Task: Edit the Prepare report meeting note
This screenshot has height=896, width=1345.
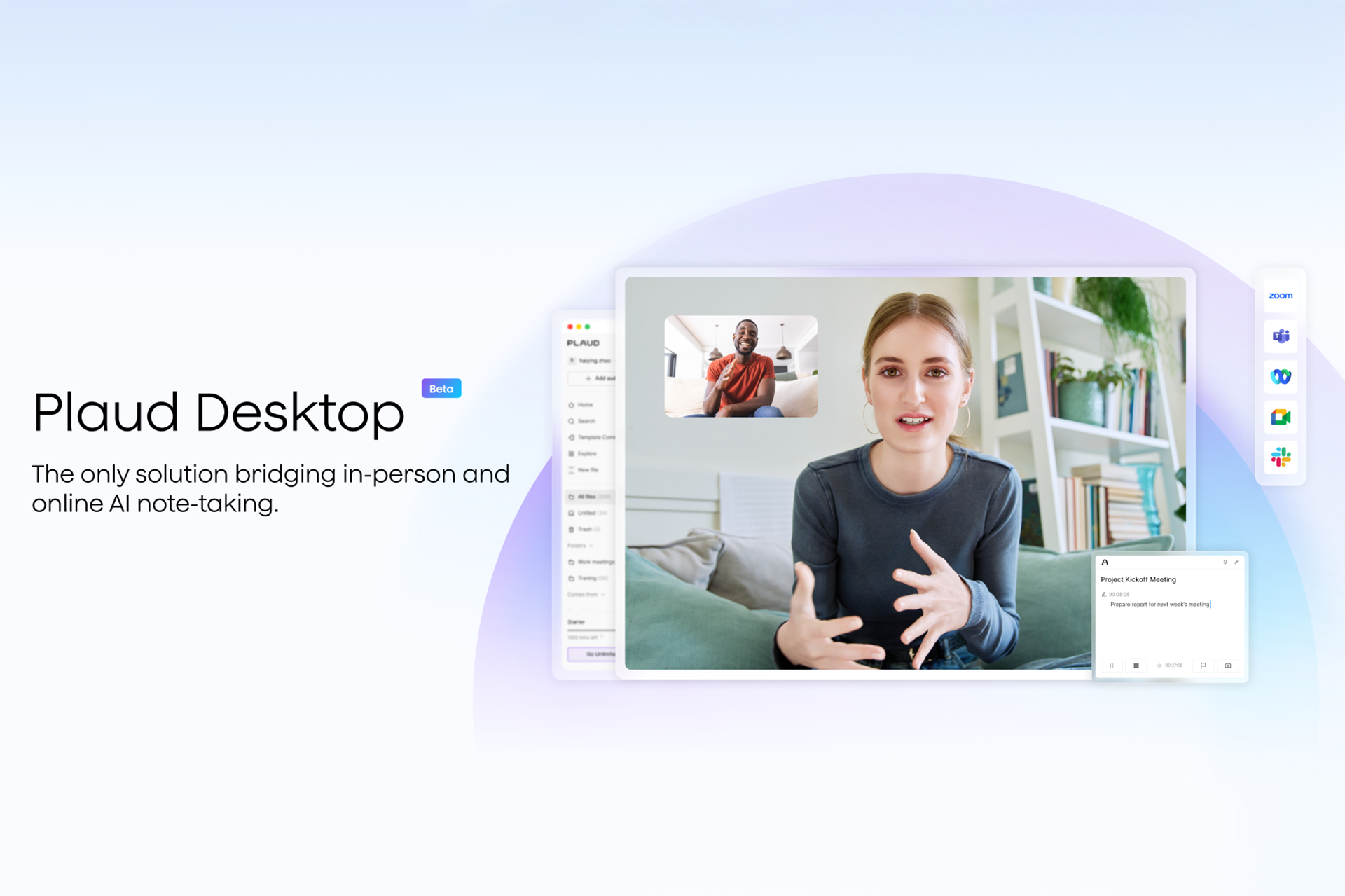Action: [1160, 605]
